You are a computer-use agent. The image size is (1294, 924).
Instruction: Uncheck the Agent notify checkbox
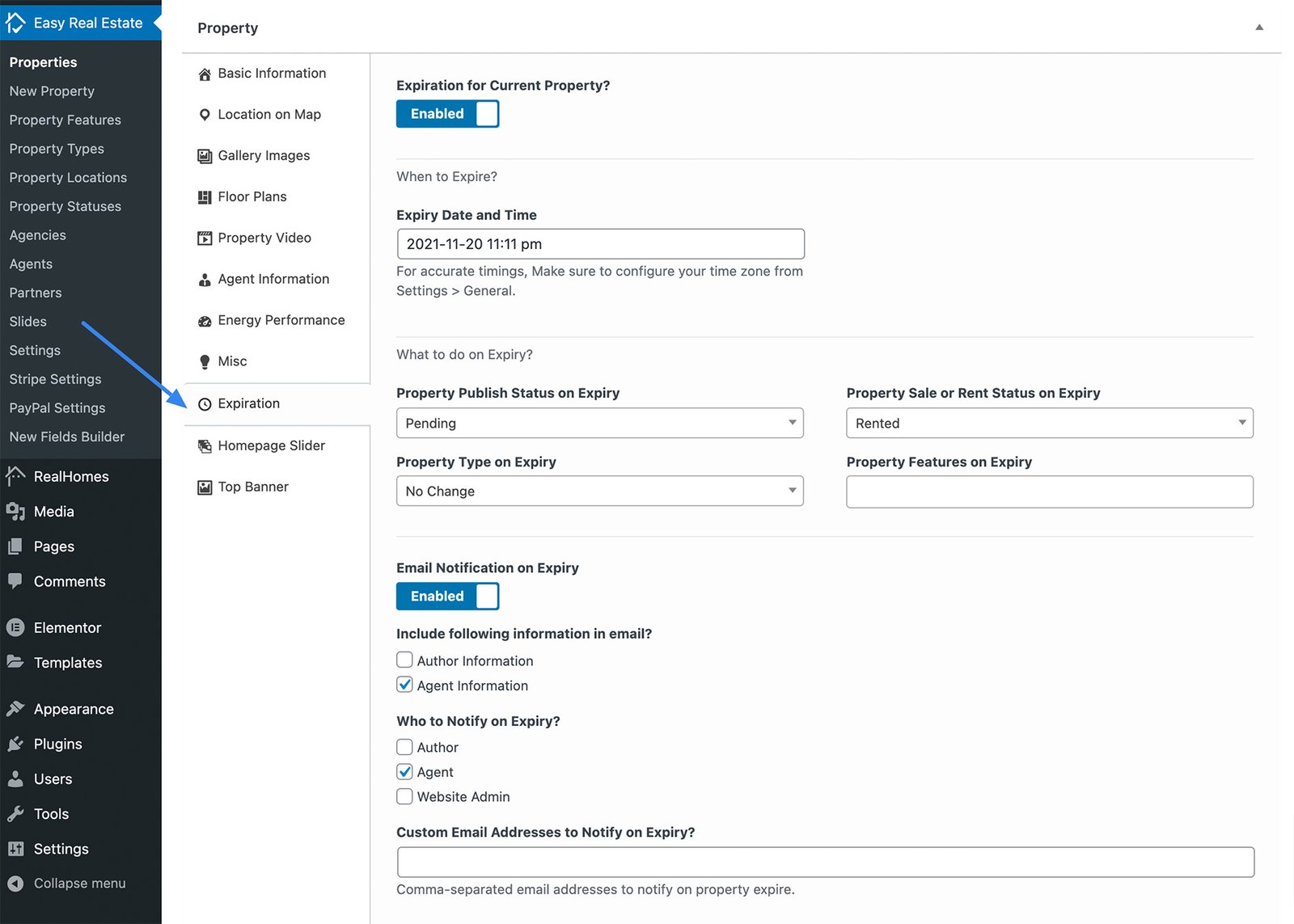404,771
